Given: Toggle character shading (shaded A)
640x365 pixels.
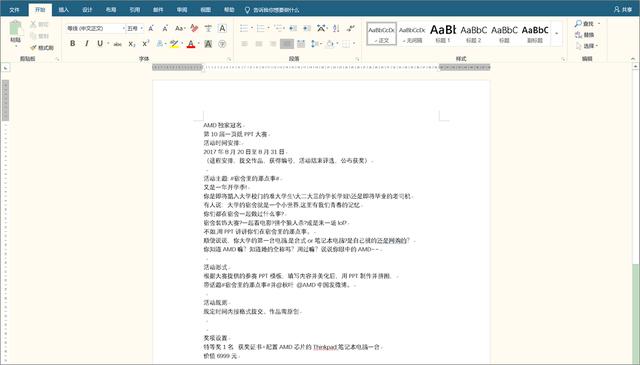Looking at the screenshot, I should (208, 44).
